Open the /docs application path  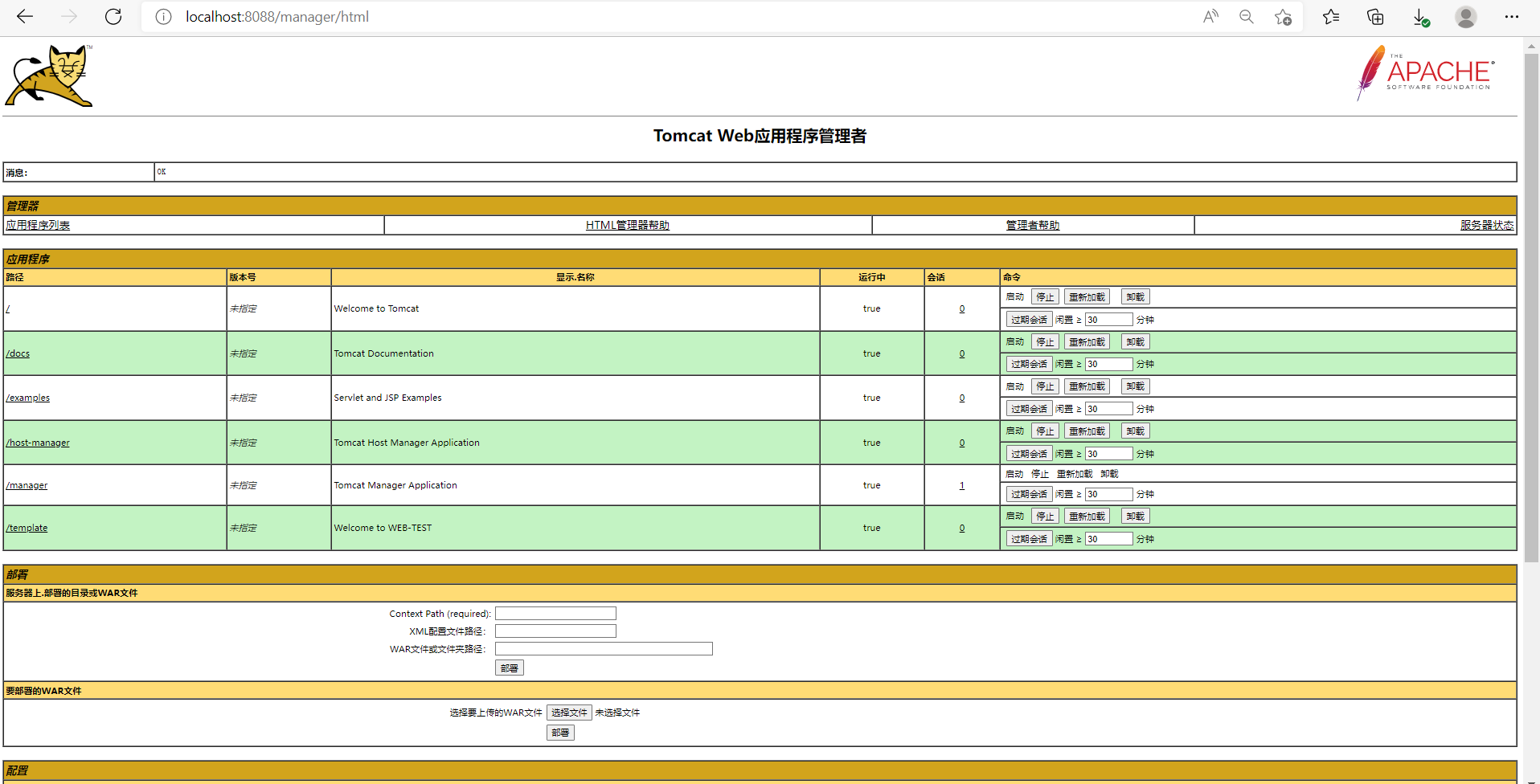coord(18,353)
